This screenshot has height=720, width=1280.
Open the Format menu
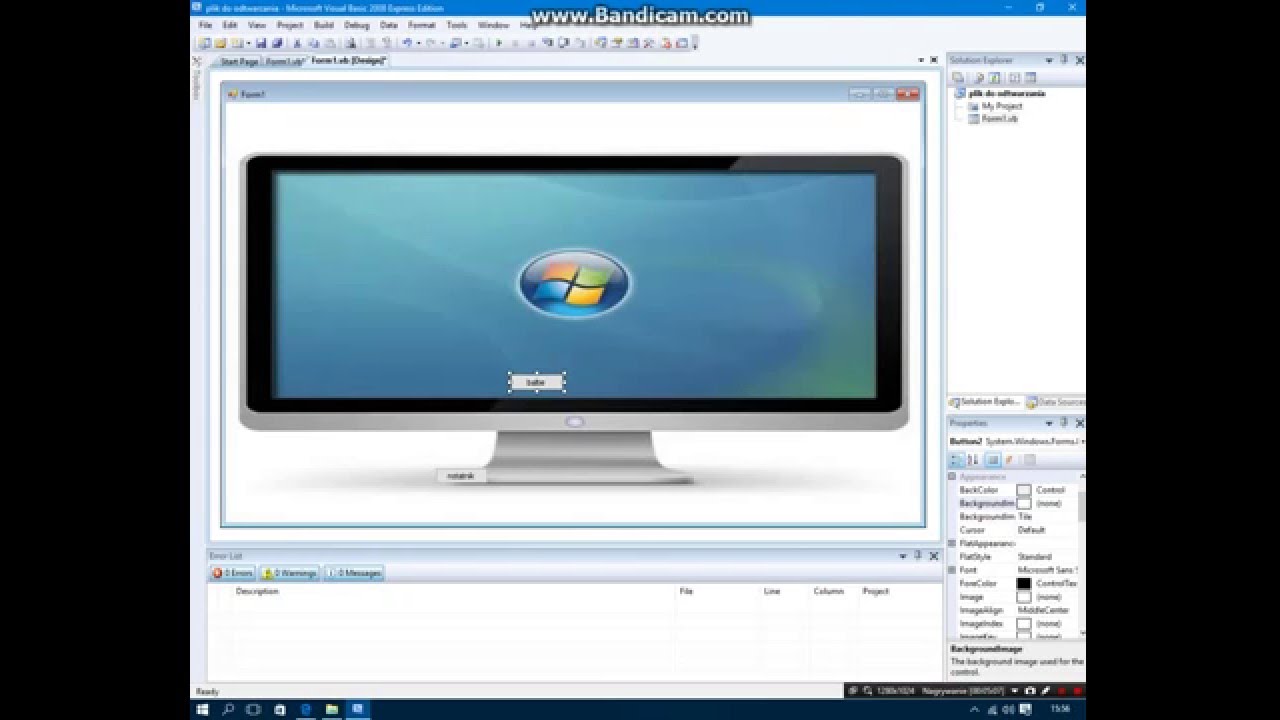click(x=421, y=25)
